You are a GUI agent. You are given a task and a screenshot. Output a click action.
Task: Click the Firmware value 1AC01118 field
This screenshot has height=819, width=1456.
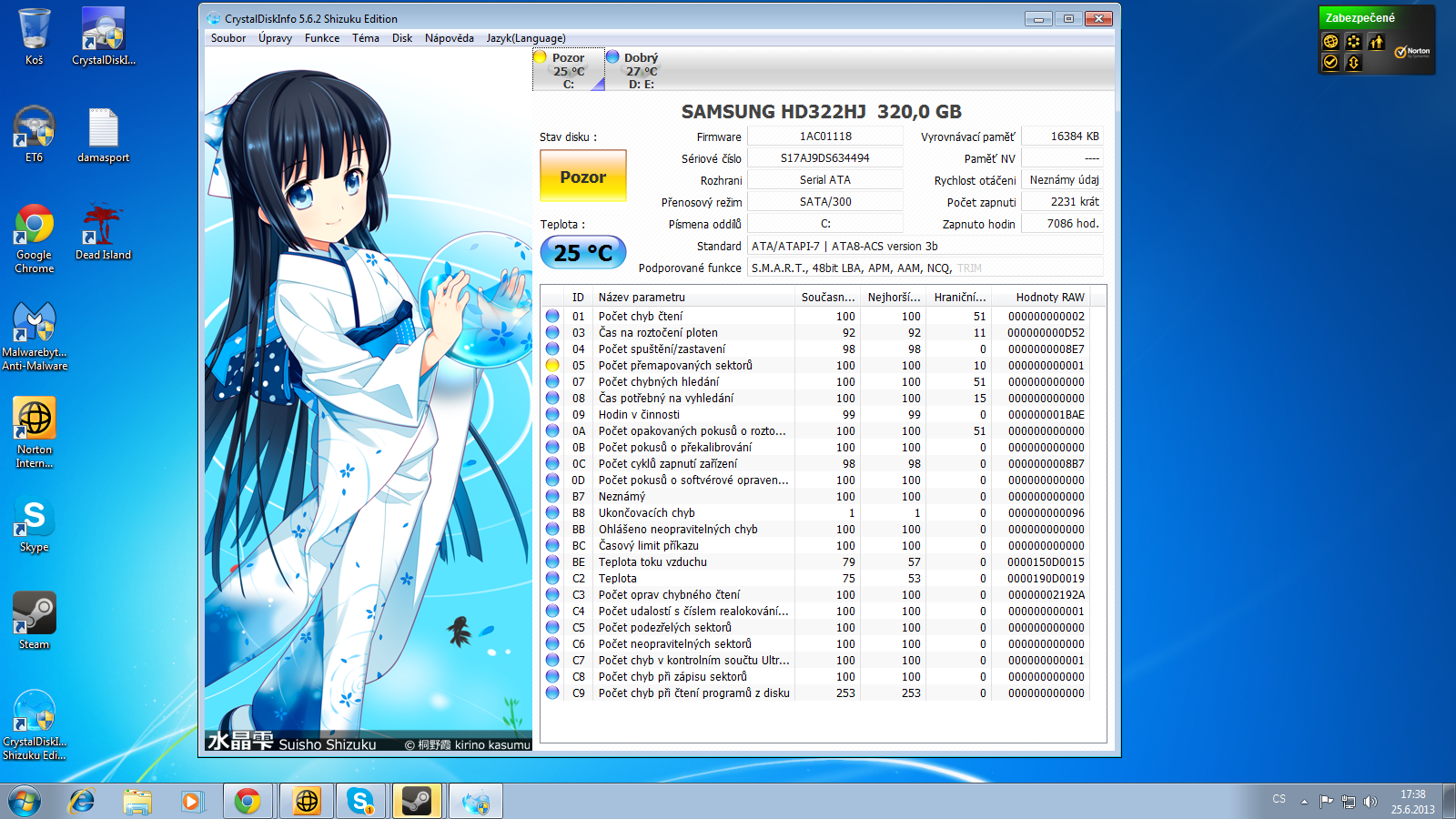click(825, 136)
